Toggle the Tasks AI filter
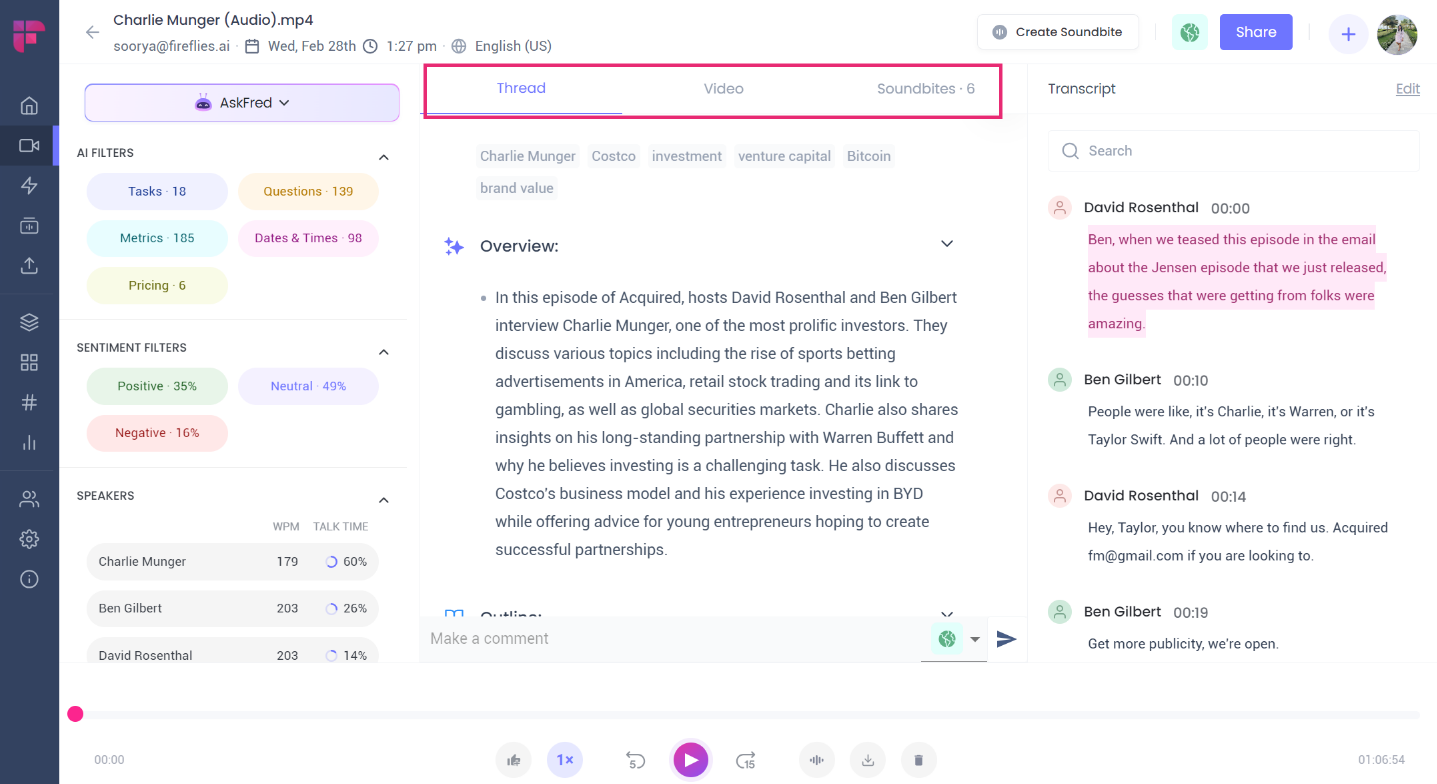 coord(156,191)
